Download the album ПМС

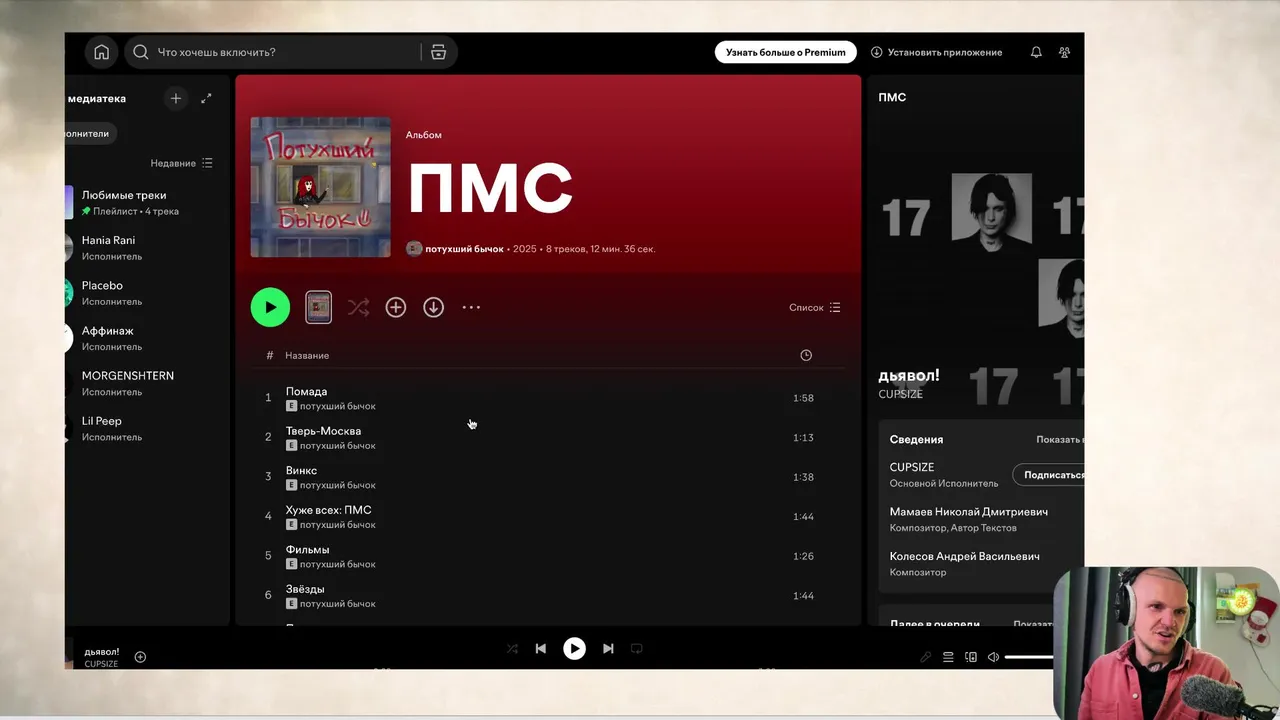pyautogui.click(x=433, y=307)
